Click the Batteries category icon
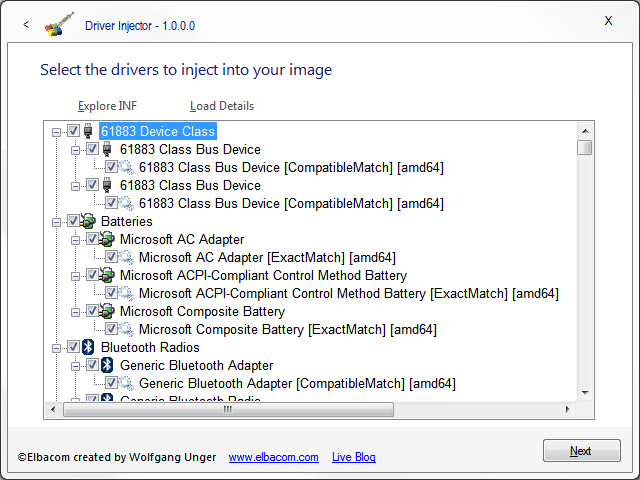 [88, 221]
